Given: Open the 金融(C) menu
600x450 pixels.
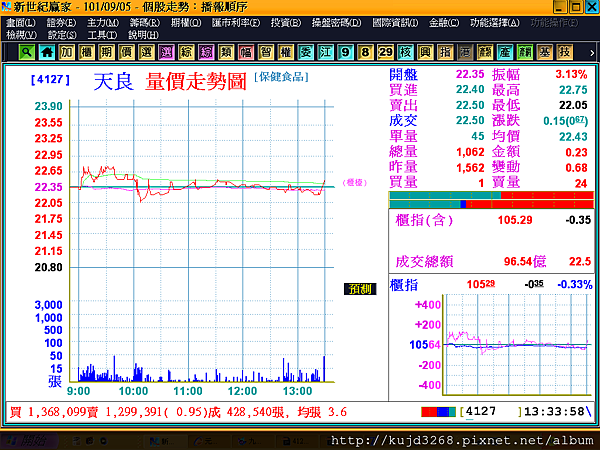Looking at the screenshot, I should click(443, 23).
